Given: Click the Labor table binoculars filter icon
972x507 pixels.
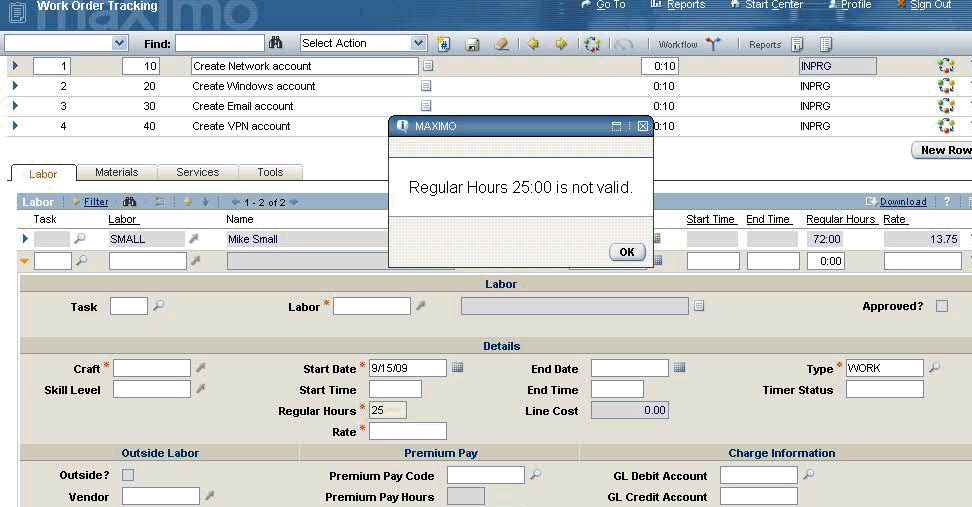Looking at the screenshot, I should click(x=130, y=201).
